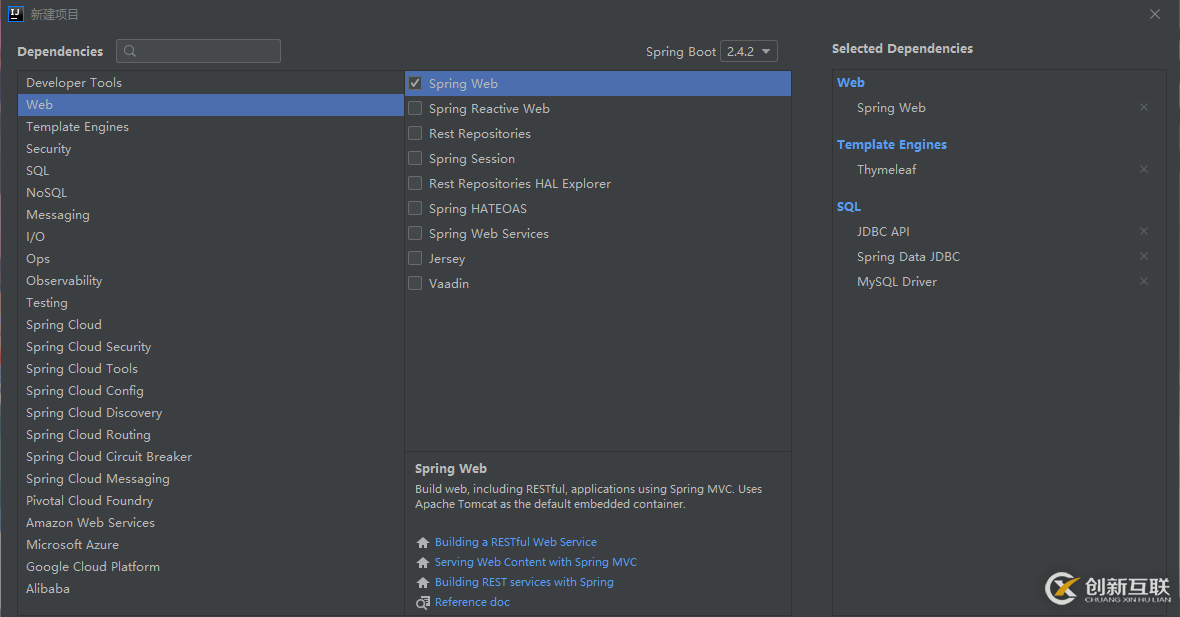Select the Spring Cloud Tools category
Screen dimensions: 1180x617
211,369
